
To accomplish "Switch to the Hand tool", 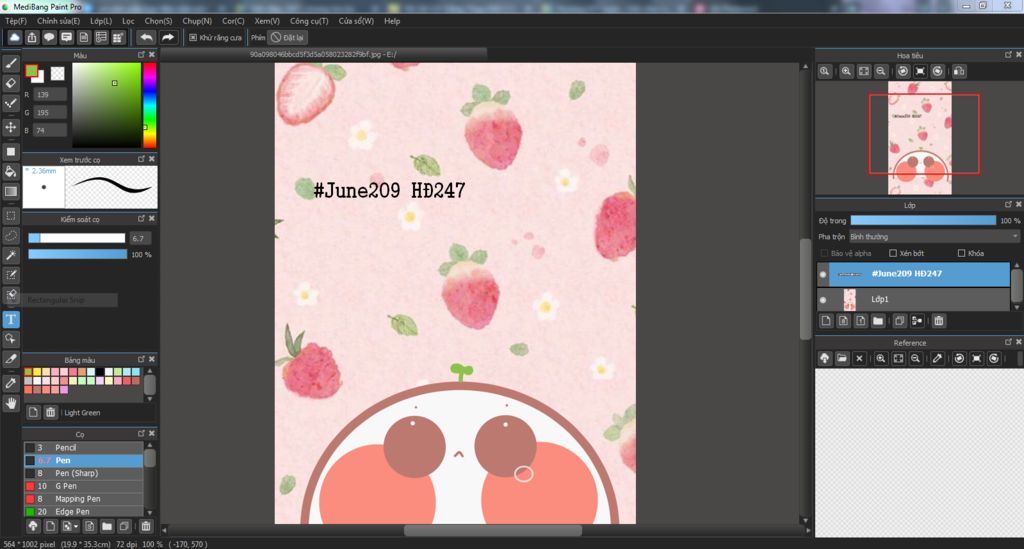I will (11, 403).
